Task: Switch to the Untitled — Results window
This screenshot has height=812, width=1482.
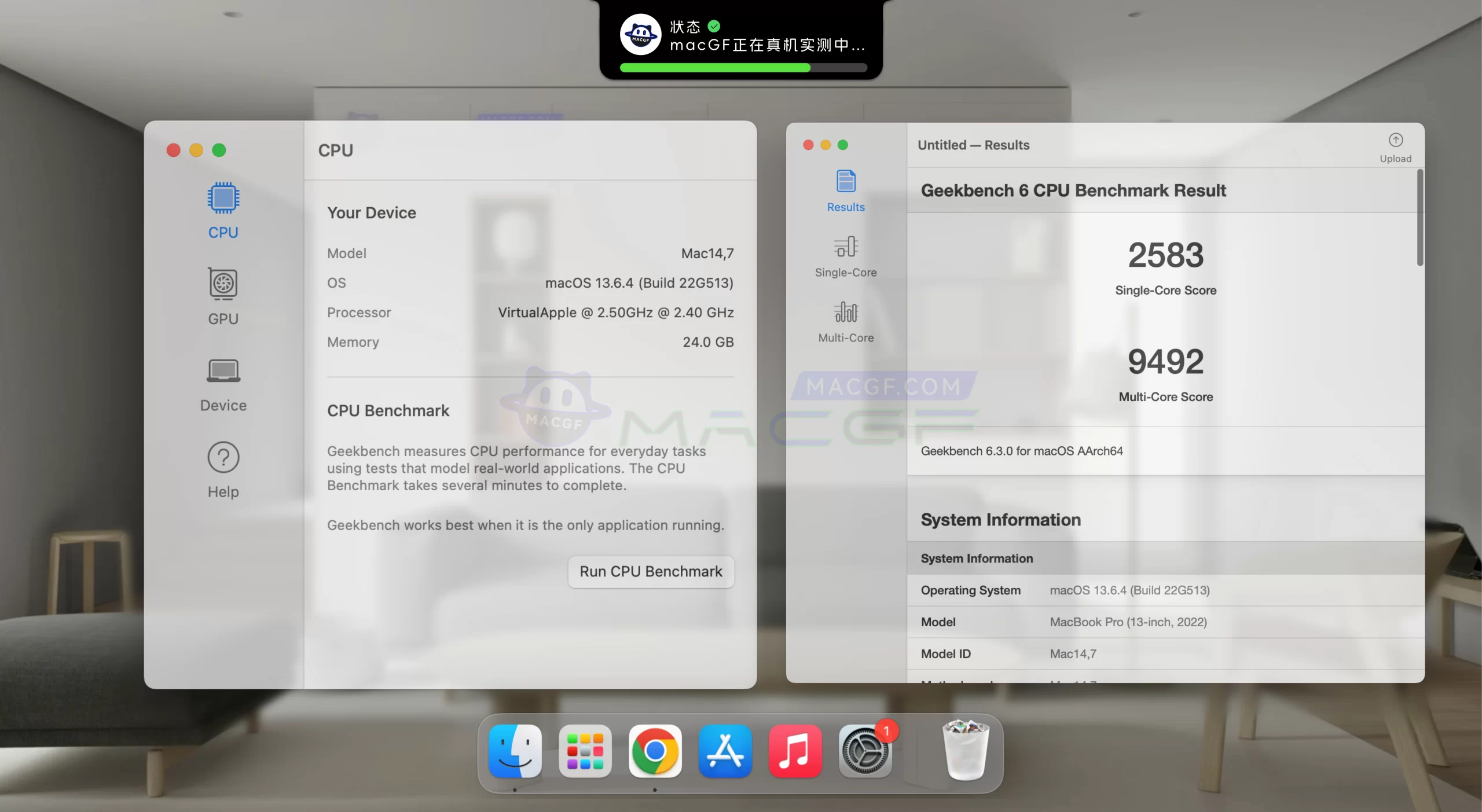Action: [x=973, y=145]
